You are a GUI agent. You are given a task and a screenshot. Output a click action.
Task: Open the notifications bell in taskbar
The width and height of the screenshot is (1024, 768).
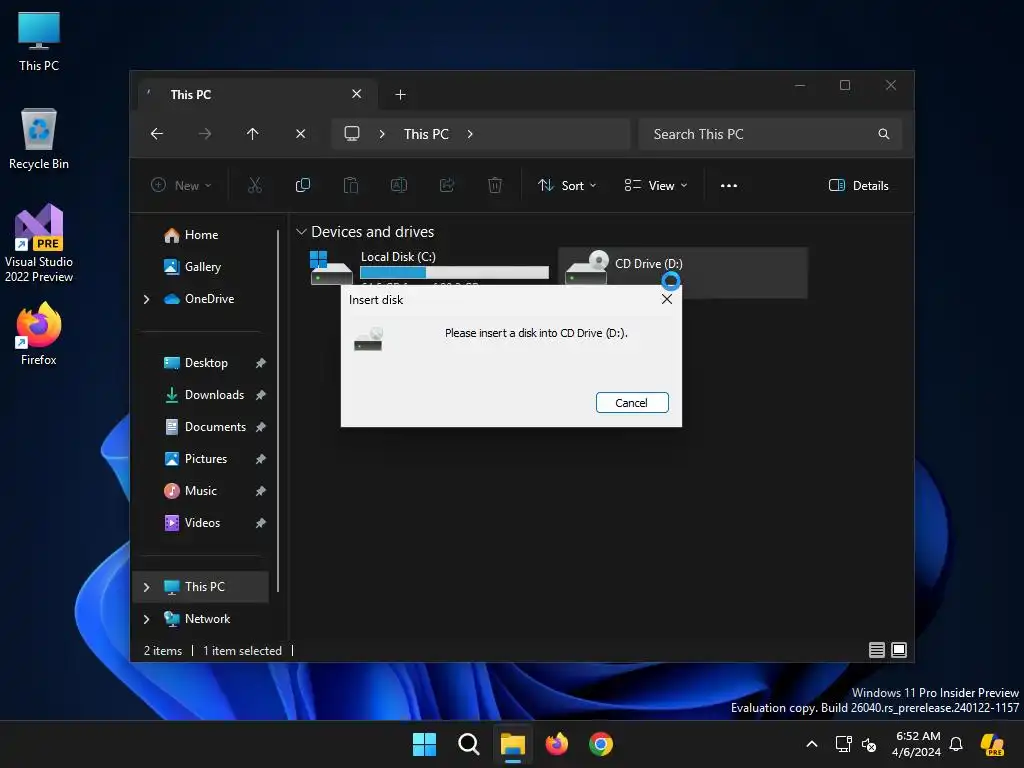956,744
